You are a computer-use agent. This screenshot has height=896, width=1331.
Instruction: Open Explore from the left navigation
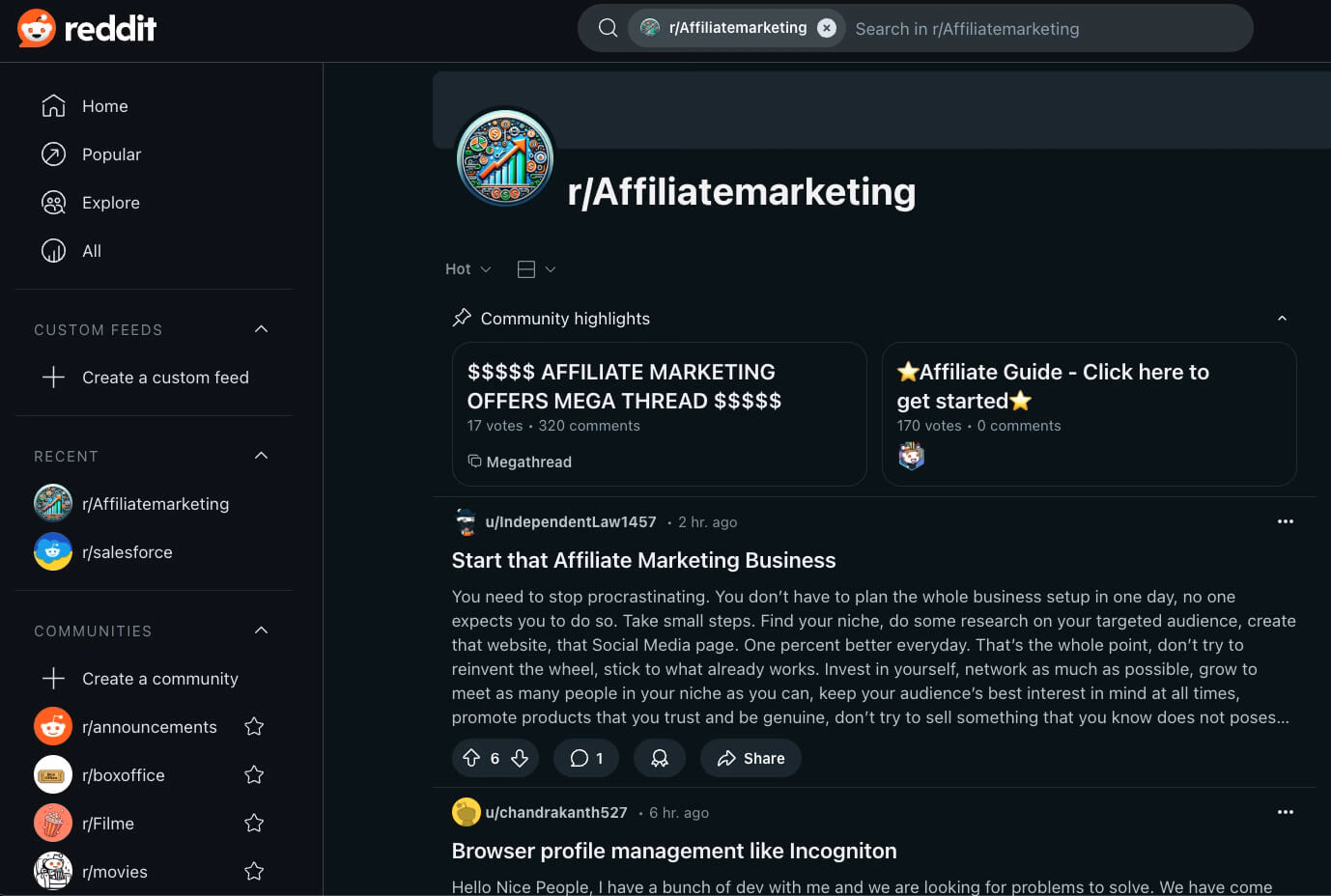pos(110,203)
